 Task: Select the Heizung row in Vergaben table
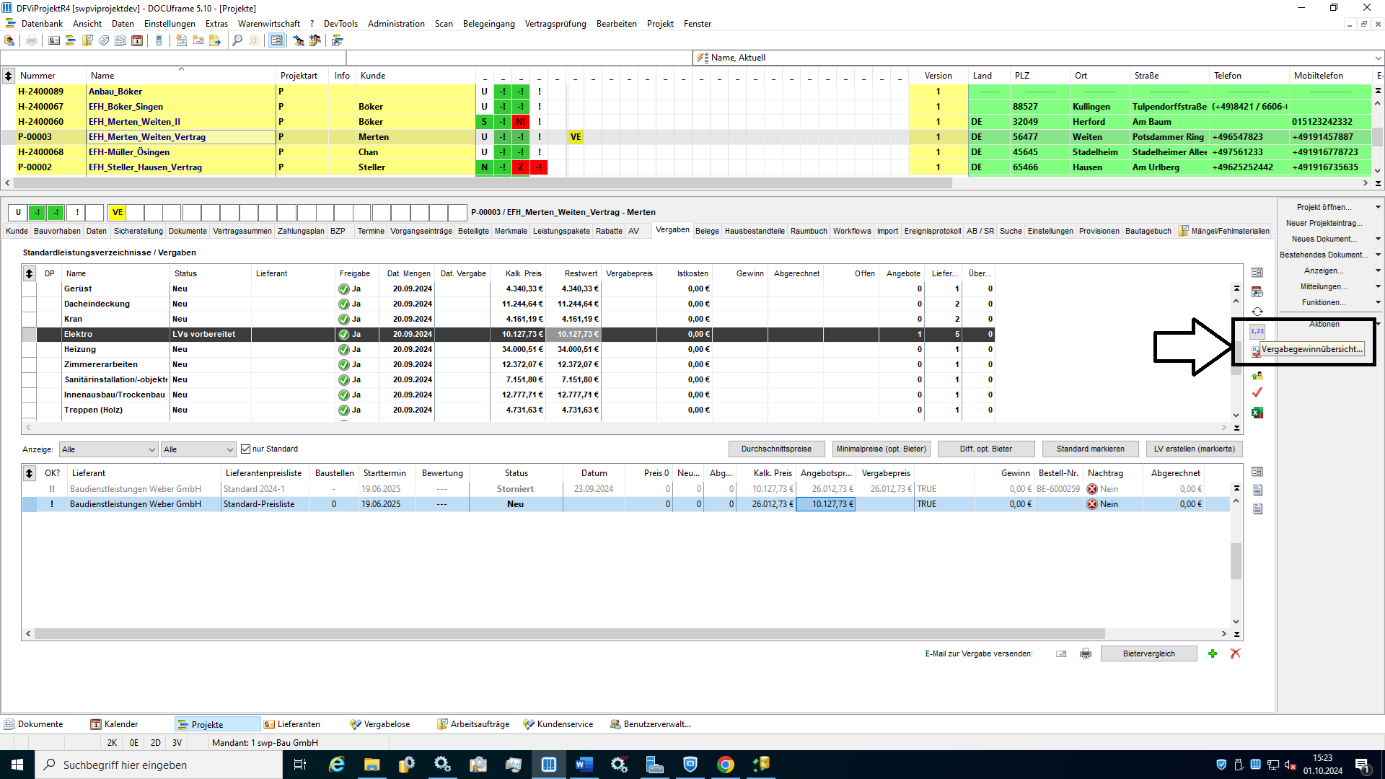(508, 349)
